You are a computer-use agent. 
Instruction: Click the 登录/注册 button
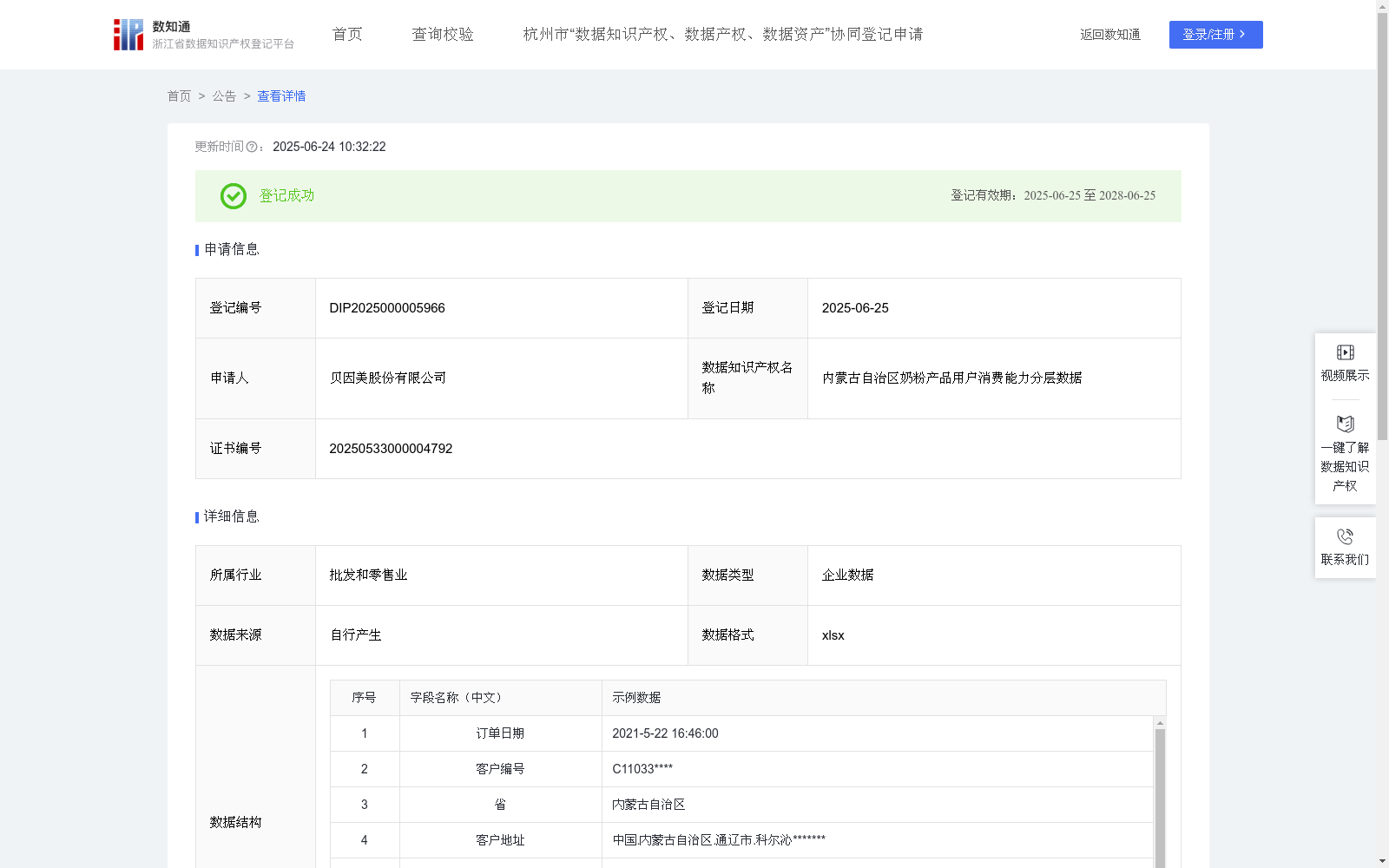point(1215,35)
